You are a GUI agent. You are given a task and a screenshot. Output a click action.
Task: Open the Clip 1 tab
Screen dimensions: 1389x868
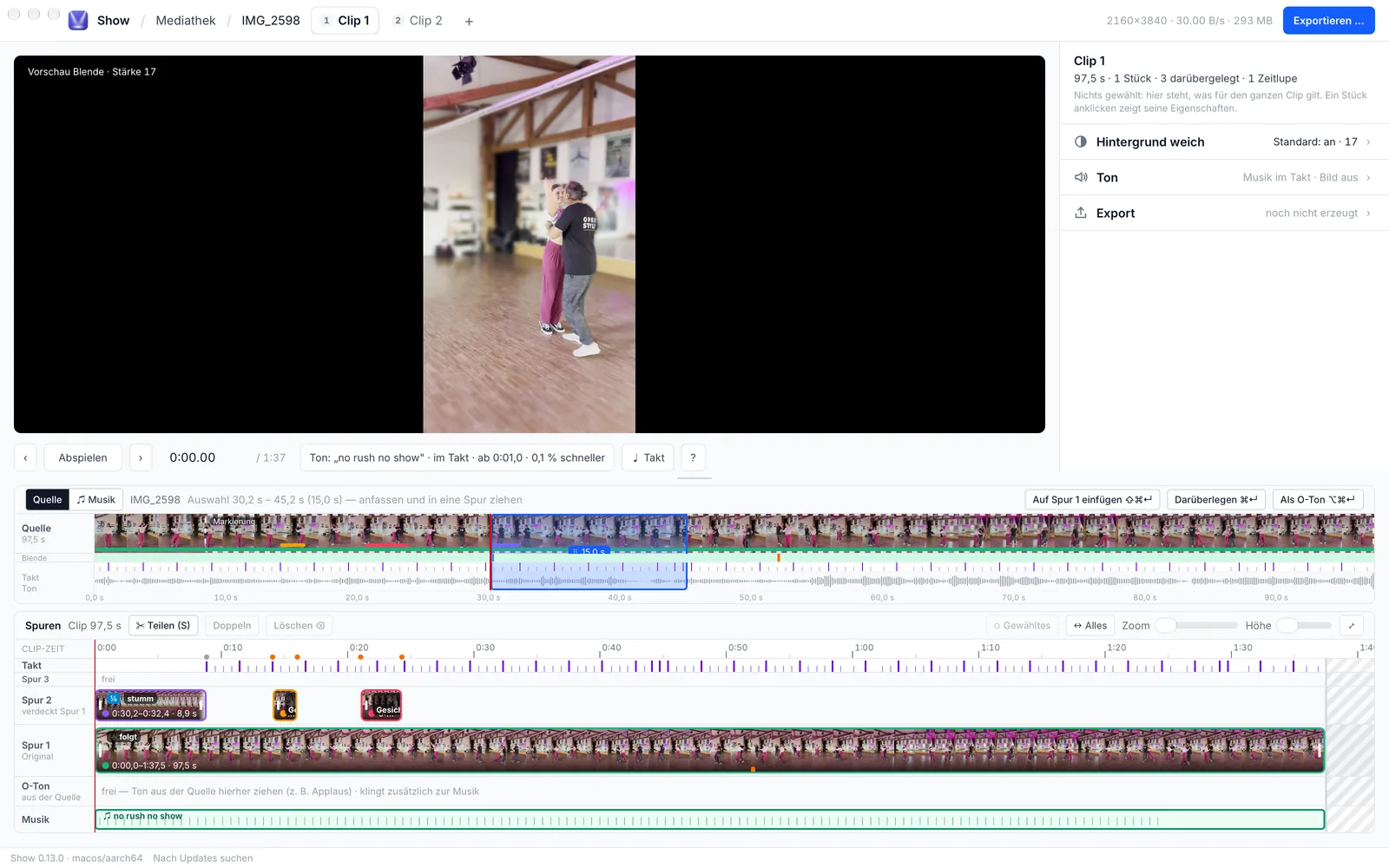(x=346, y=20)
